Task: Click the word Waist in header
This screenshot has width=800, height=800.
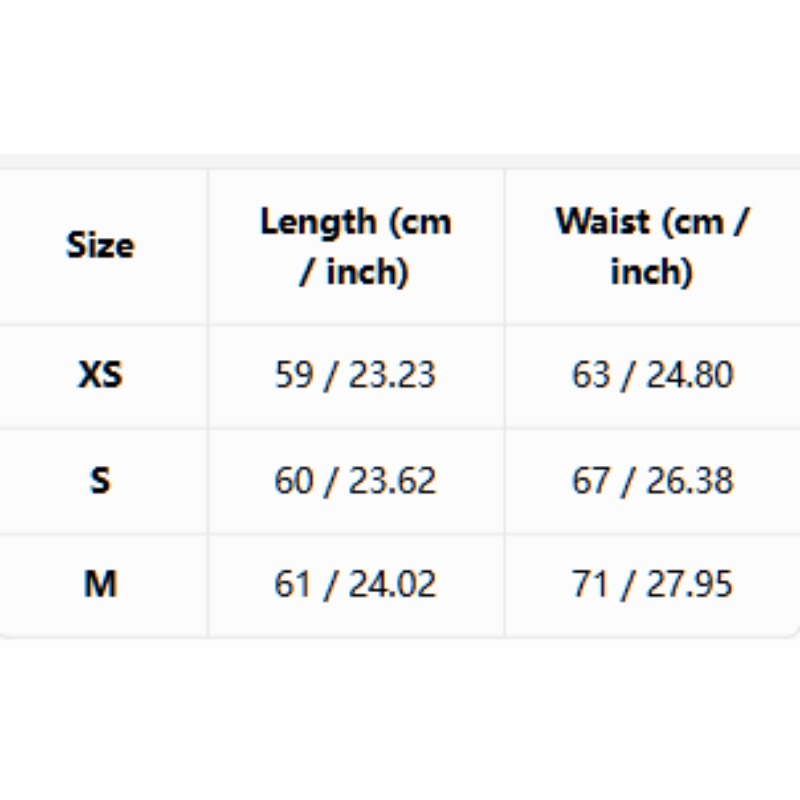Action: point(603,221)
